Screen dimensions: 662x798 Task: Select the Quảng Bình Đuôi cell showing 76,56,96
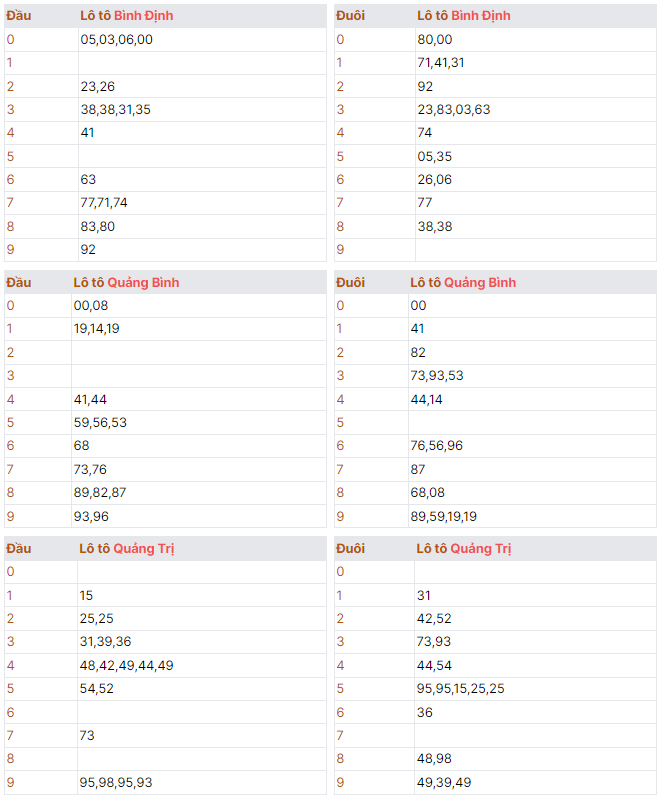pos(532,446)
